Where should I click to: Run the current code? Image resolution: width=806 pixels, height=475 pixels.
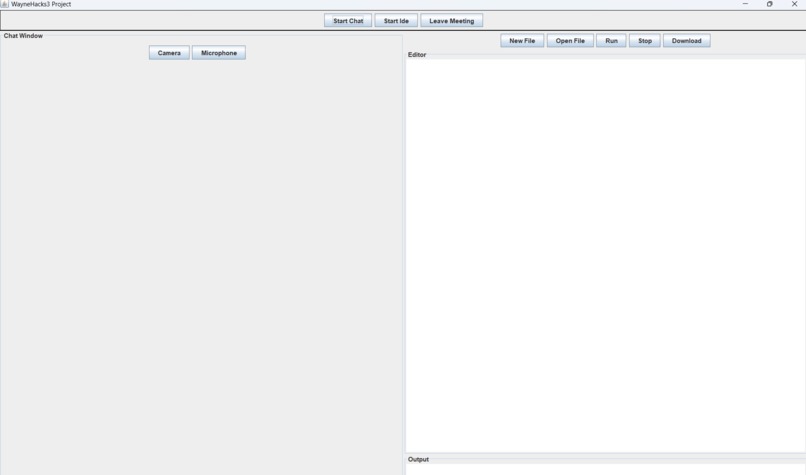(x=611, y=41)
